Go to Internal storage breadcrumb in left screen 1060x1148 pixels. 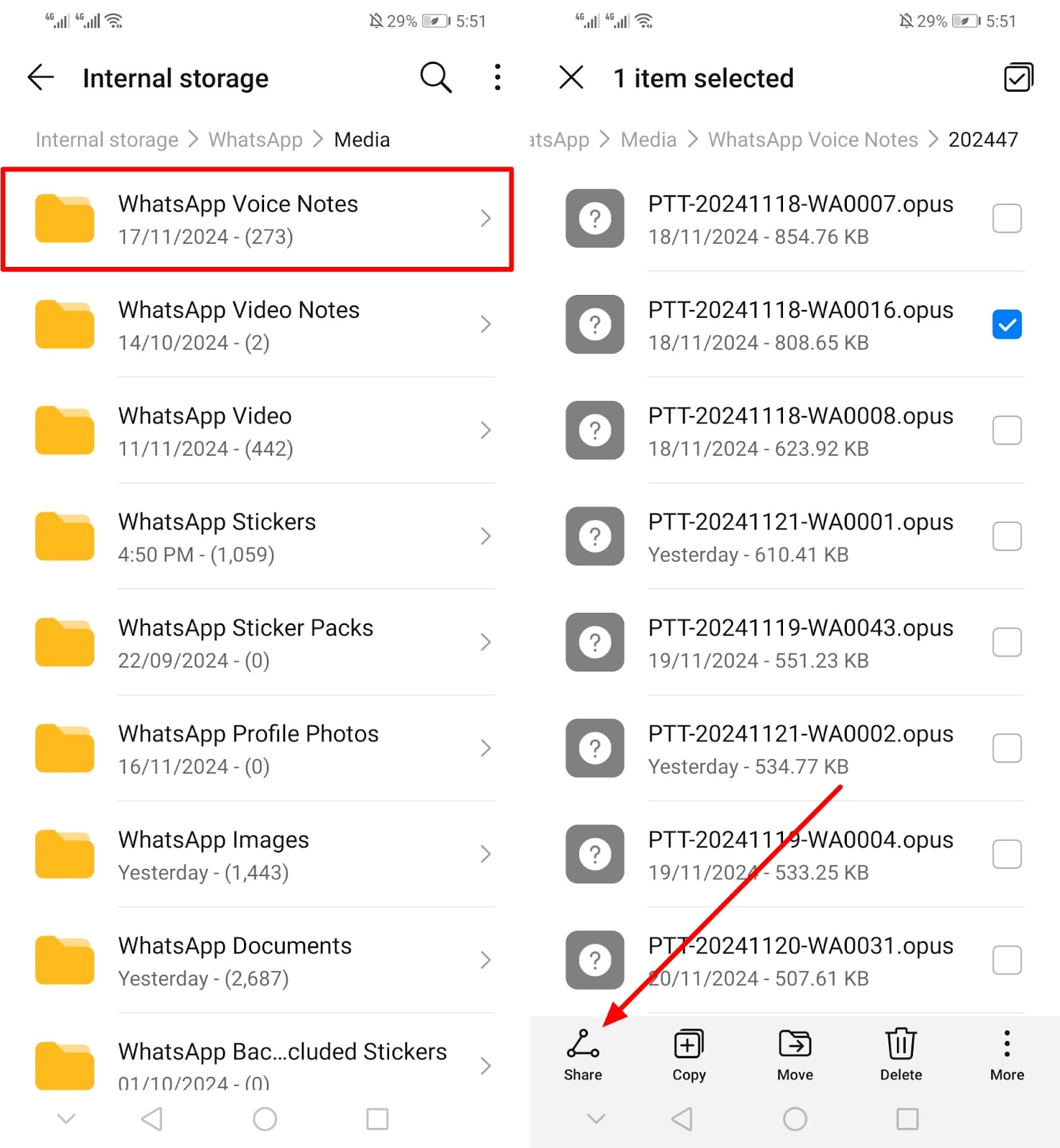[107, 140]
